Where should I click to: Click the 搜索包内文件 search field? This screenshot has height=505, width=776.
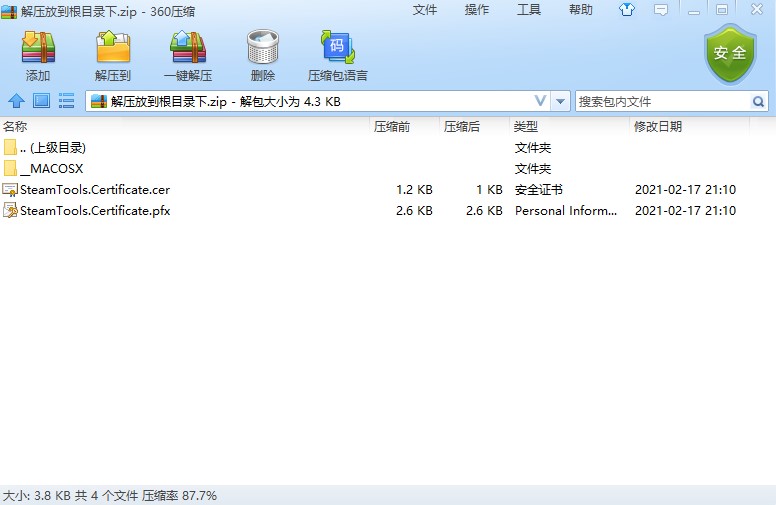pos(663,102)
